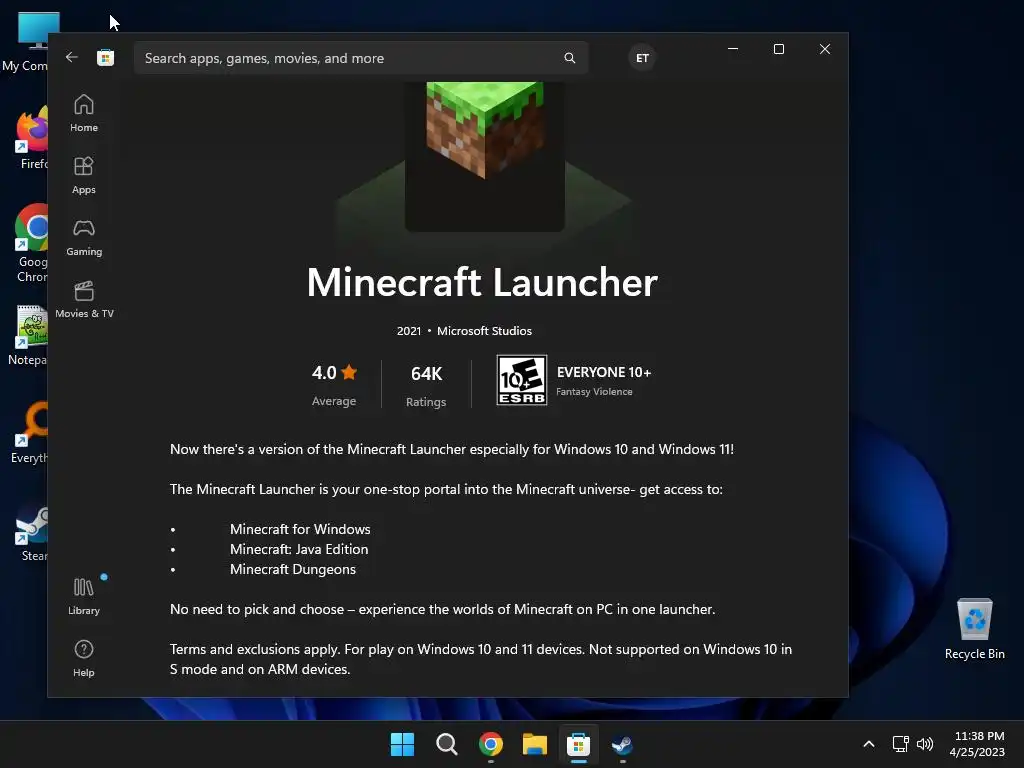
Task: Click the 'Minecraft Launcher' title text
Action: 482,282
